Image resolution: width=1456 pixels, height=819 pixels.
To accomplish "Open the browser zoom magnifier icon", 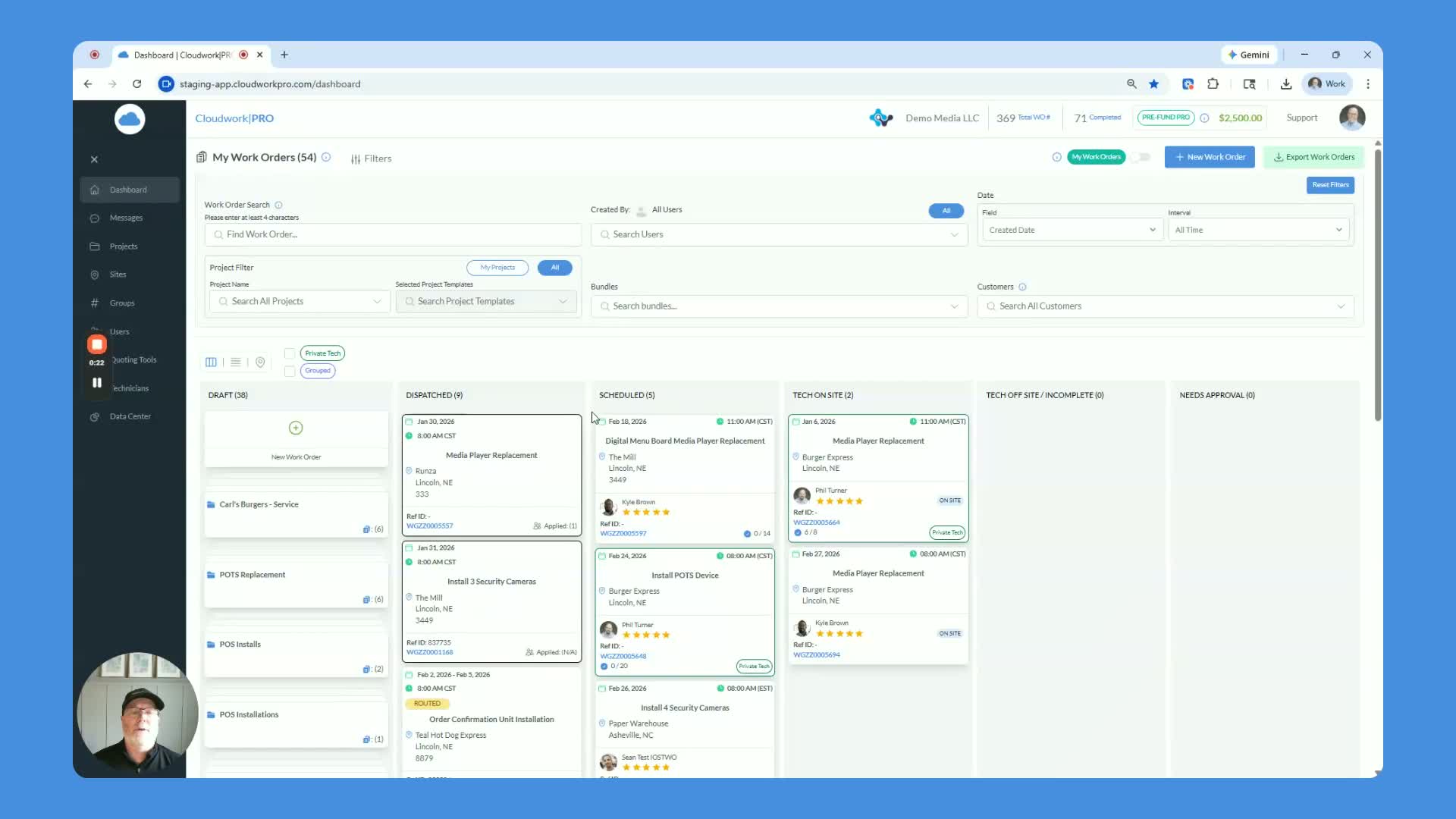I will [1131, 84].
